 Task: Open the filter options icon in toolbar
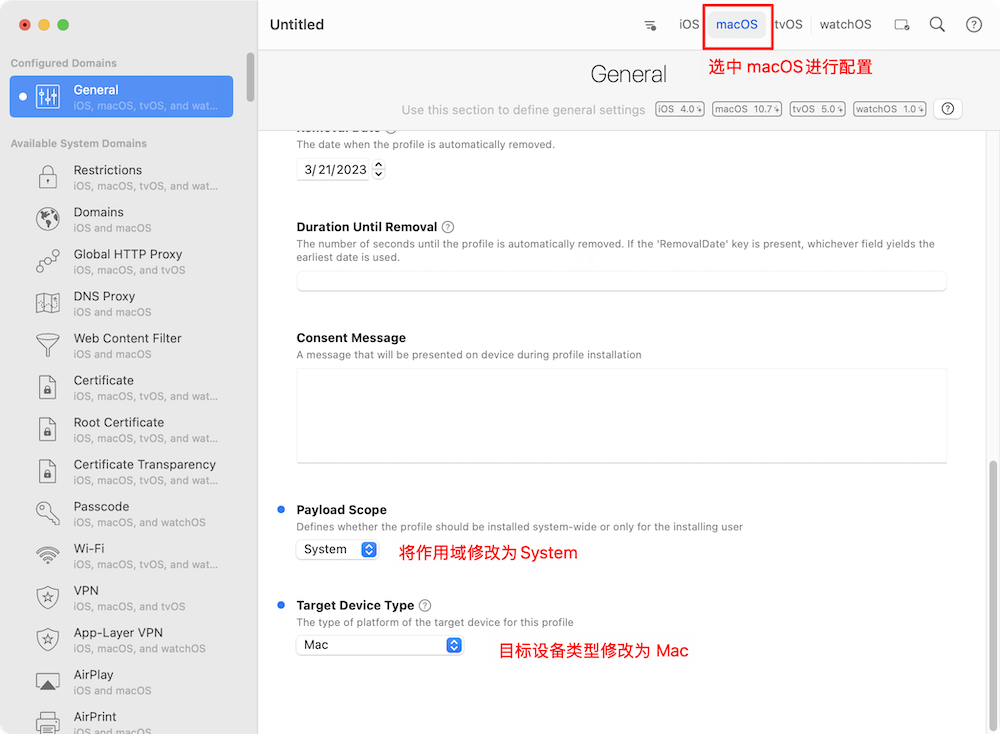[650, 26]
